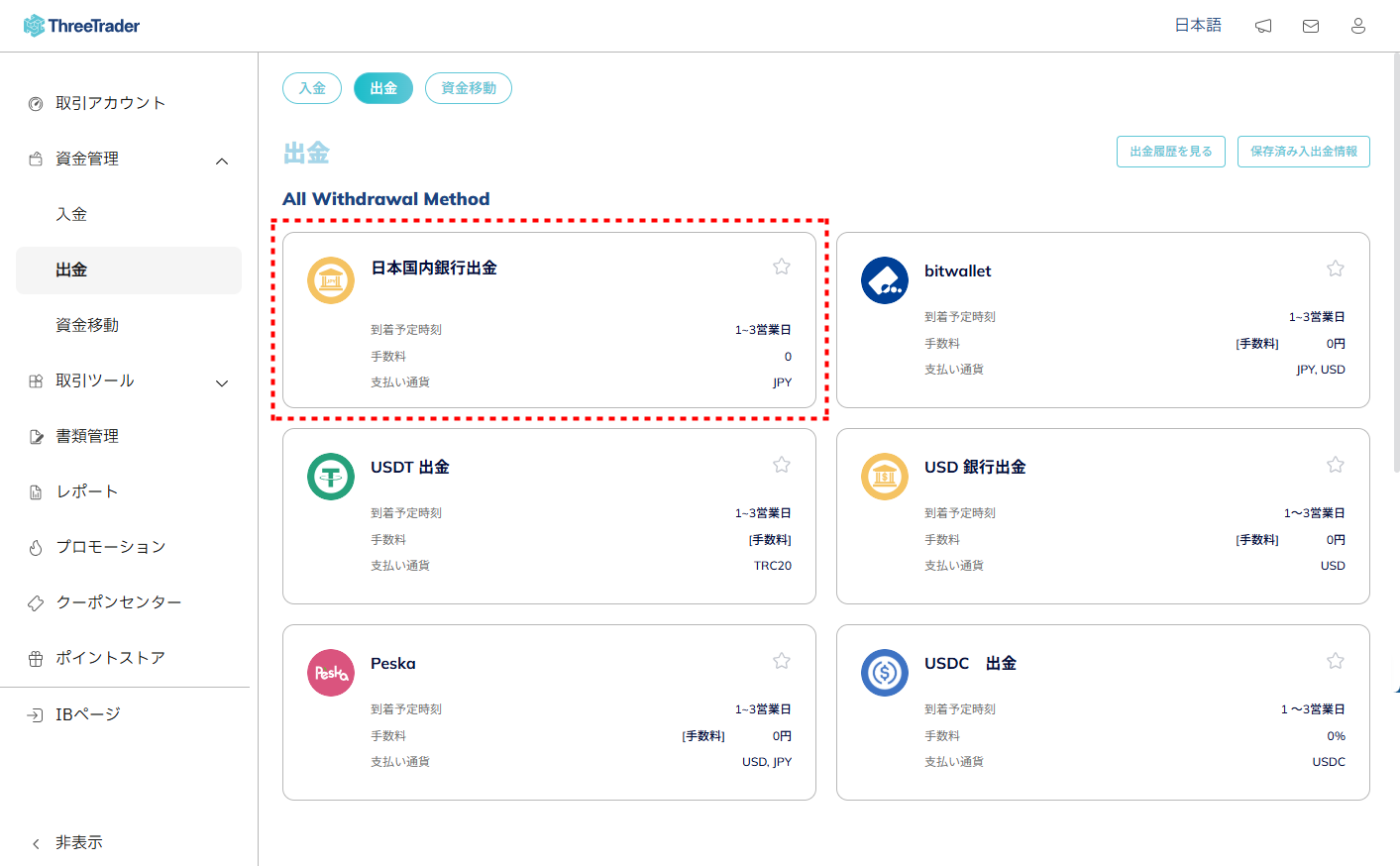Switch to the 資金移動 tab
Viewport: 1400px width, 866px height.
click(469, 88)
